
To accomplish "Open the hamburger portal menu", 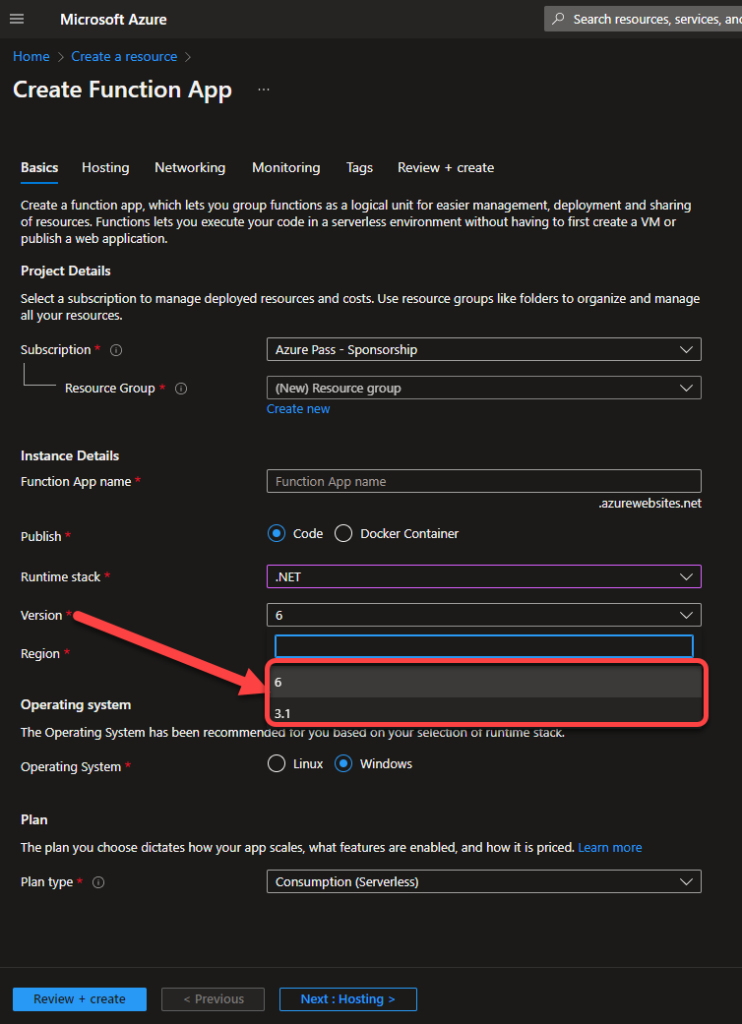I will point(17,19).
